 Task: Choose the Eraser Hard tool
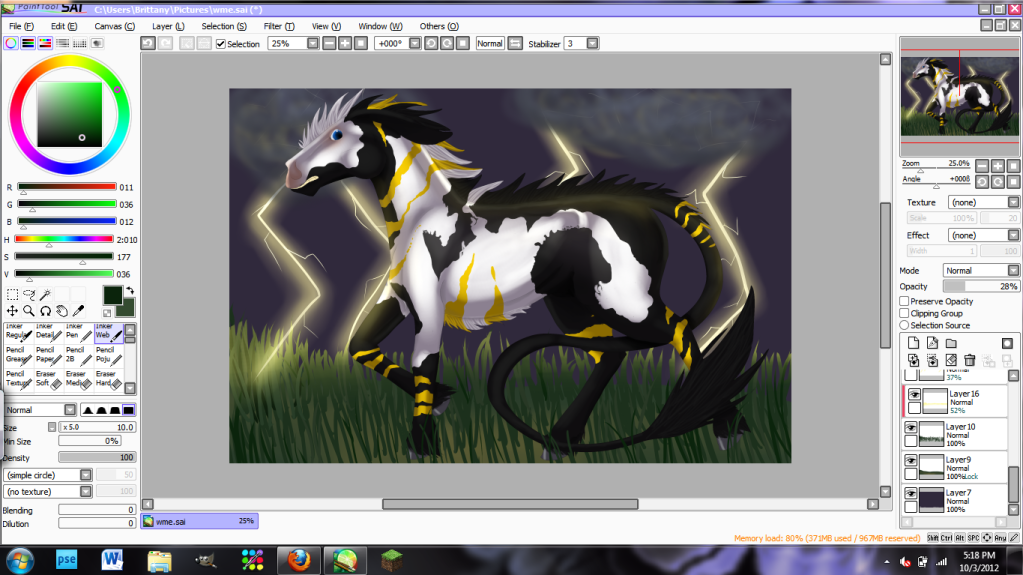click(x=109, y=379)
